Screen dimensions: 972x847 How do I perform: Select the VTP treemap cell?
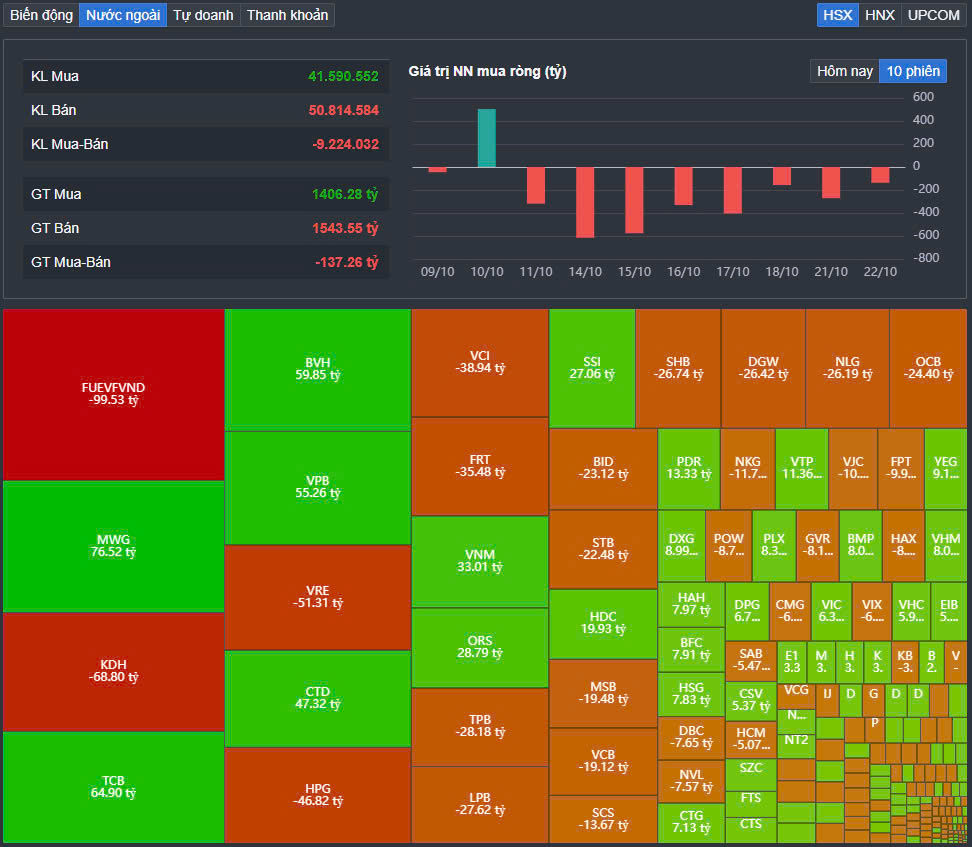tap(802, 469)
